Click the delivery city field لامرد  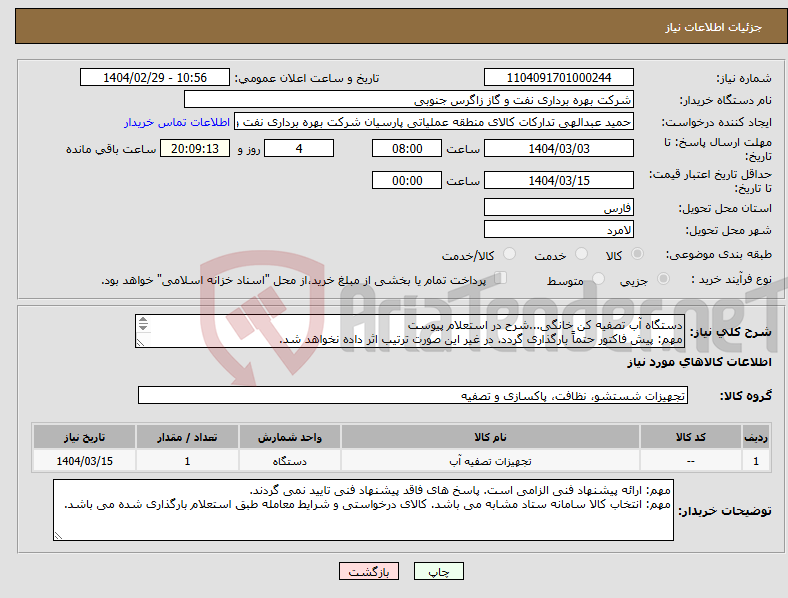[558, 230]
